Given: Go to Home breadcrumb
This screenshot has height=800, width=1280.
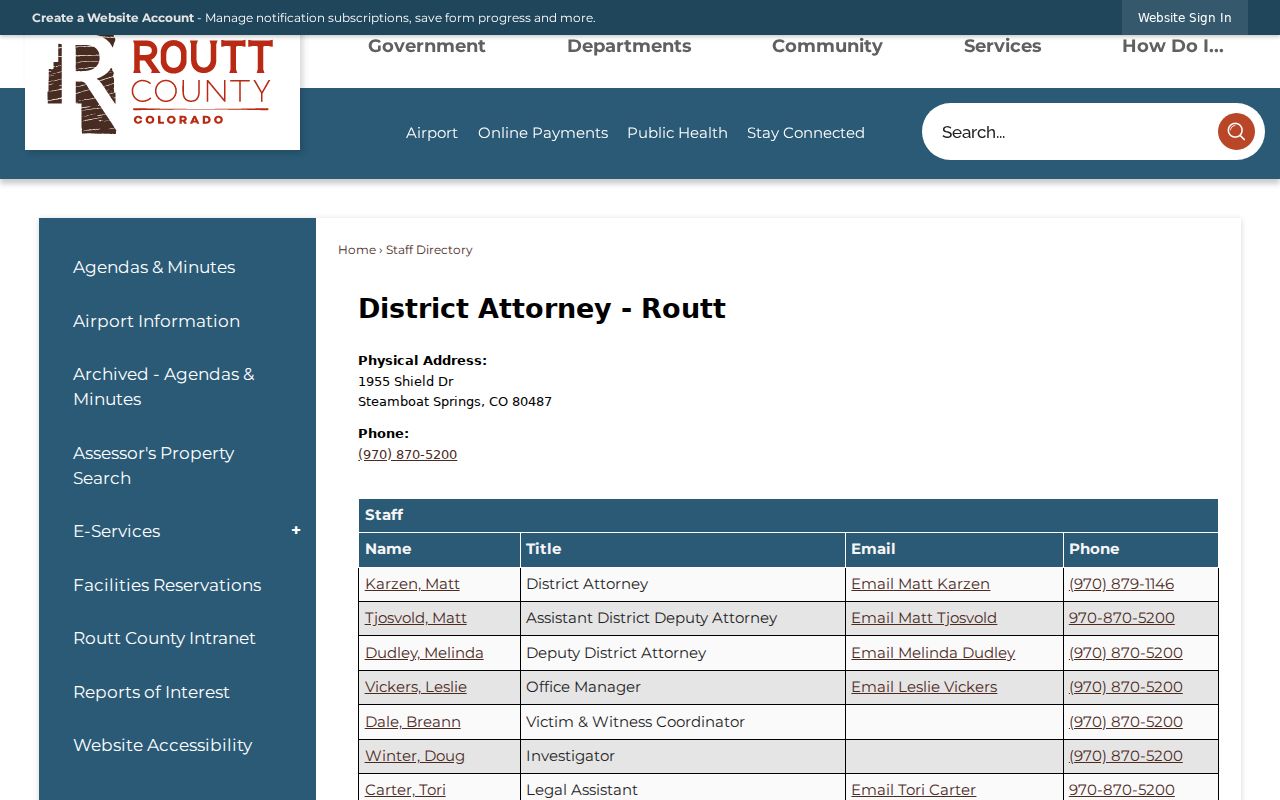Looking at the screenshot, I should point(357,250).
